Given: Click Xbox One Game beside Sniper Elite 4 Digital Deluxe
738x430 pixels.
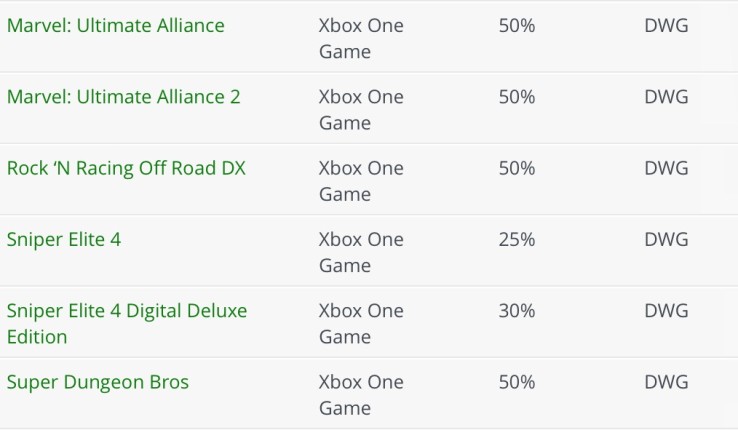Looking at the screenshot, I should [358, 324].
